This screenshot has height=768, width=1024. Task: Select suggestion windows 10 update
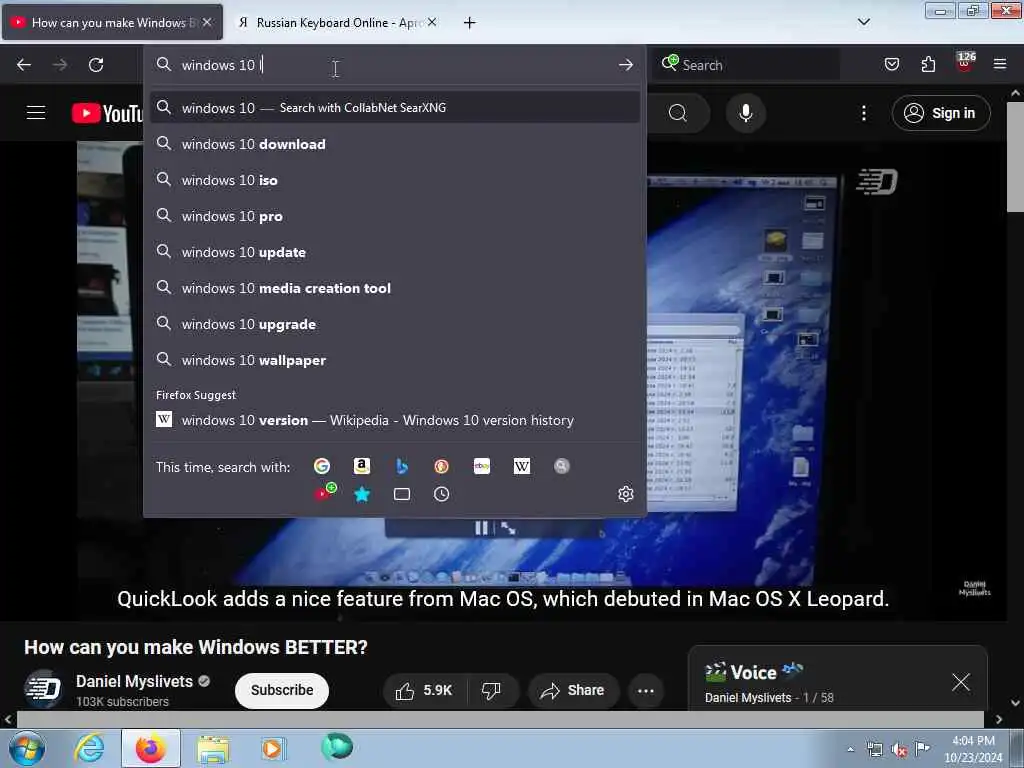(394, 251)
